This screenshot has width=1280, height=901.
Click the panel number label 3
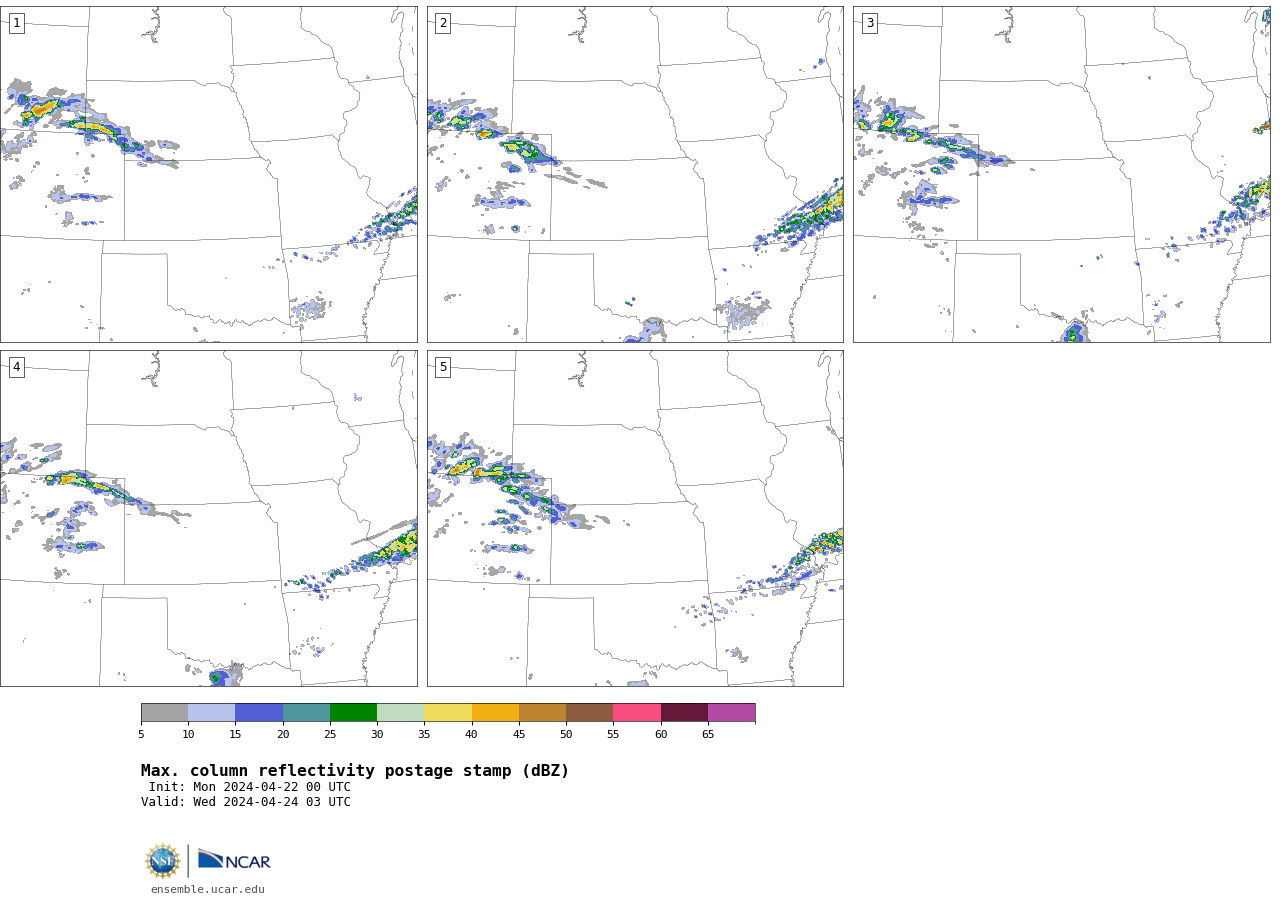coord(870,23)
